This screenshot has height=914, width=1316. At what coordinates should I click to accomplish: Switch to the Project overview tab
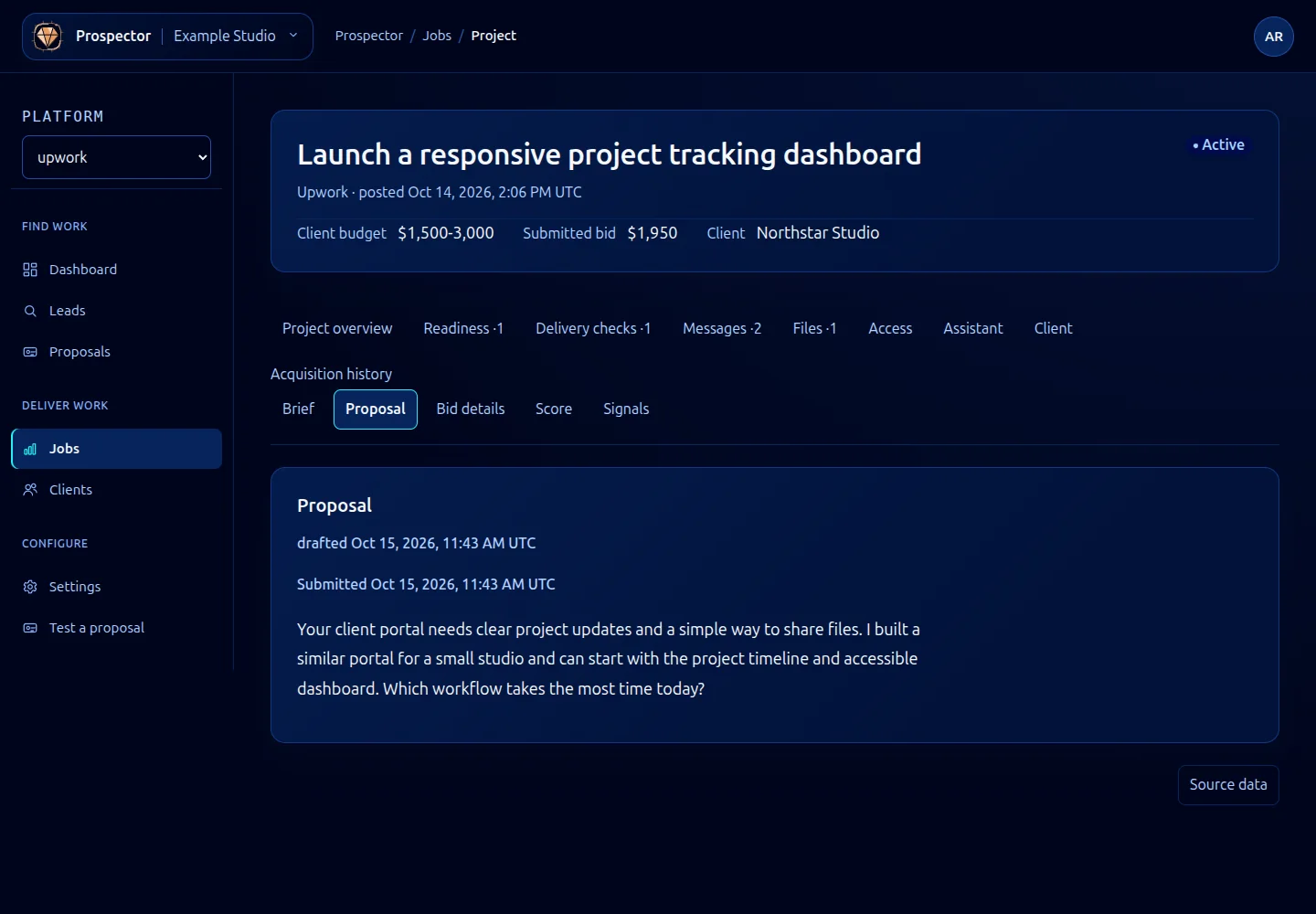[337, 328]
